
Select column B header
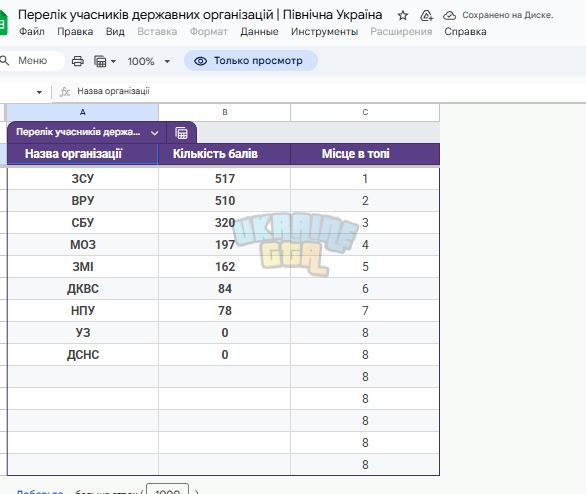[x=225, y=112]
